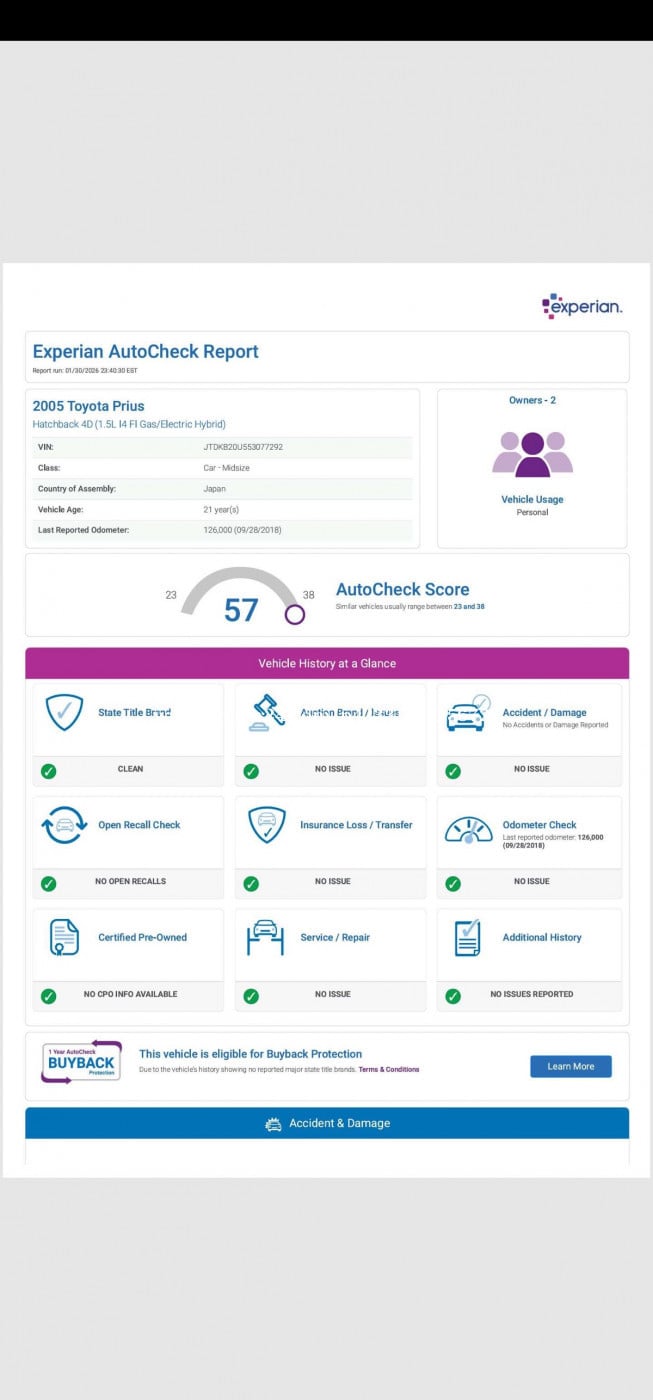Click the State Title Brand shield icon
Image resolution: width=653 pixels, height=1400 pixels.
[65, 713]
